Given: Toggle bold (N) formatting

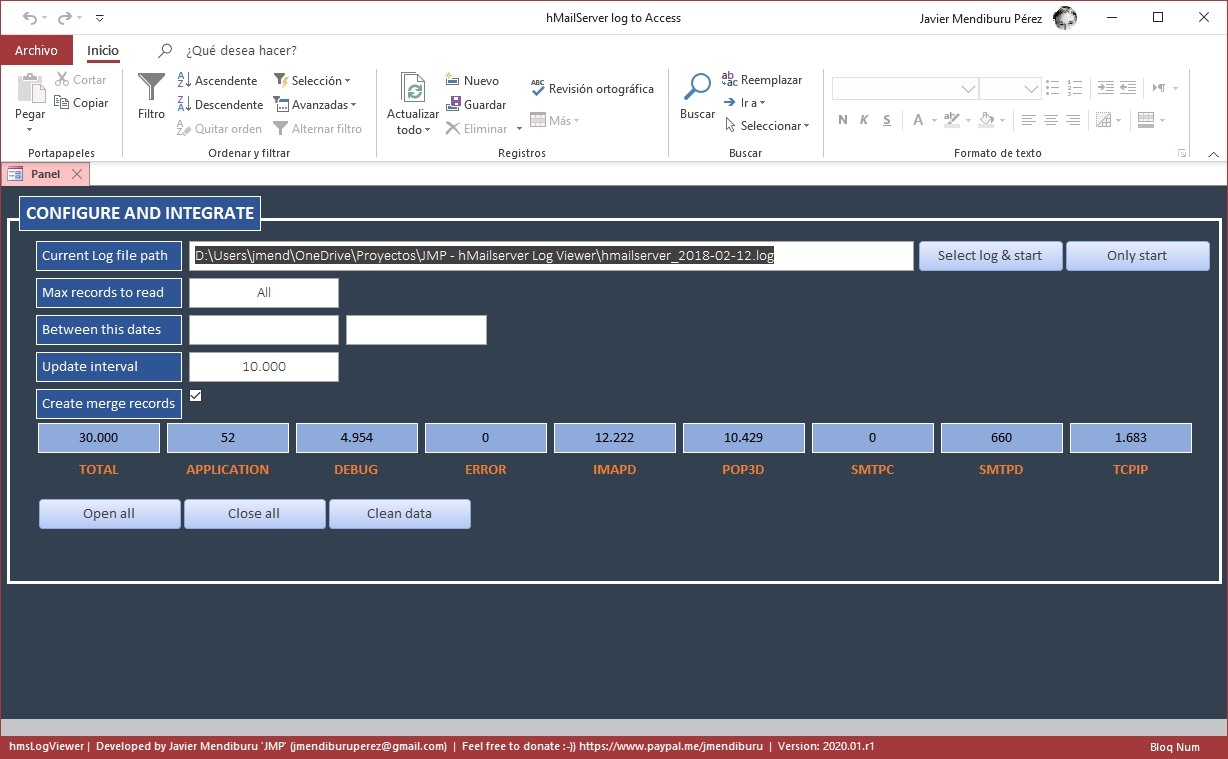Looking at the screenshot, I should click(x=842, y=120).
